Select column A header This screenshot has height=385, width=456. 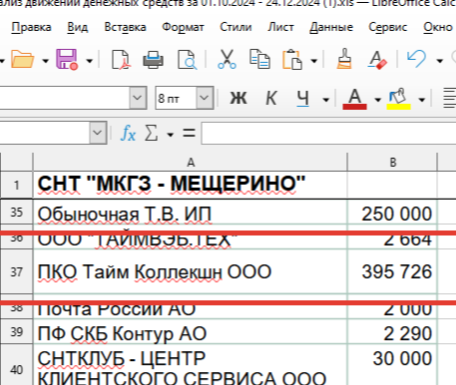tap(190, 162)
